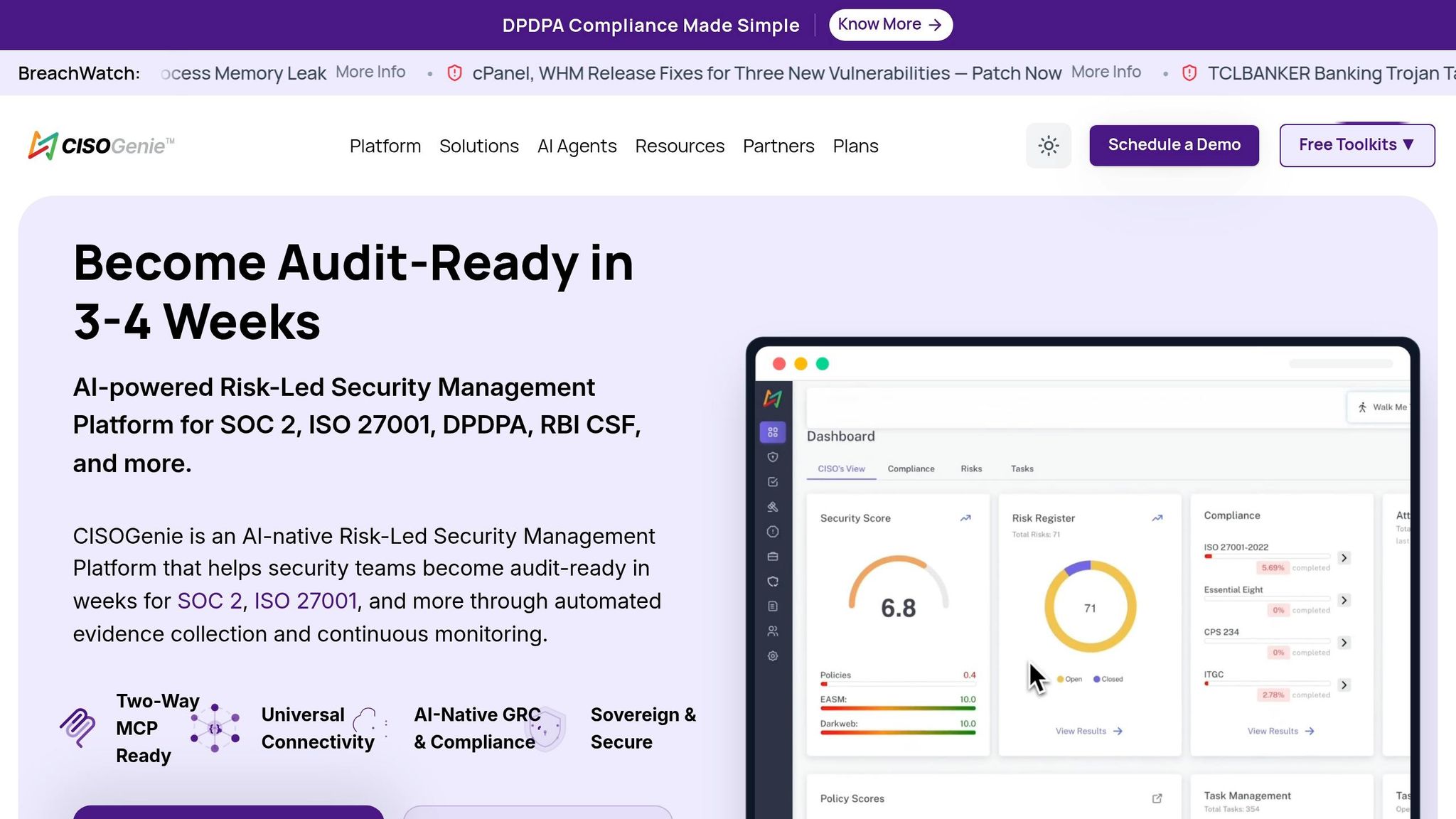
Task: Click the MCP paperclip-style icon beside Two-Way MCP Ready
Action: tap(77, 728)
